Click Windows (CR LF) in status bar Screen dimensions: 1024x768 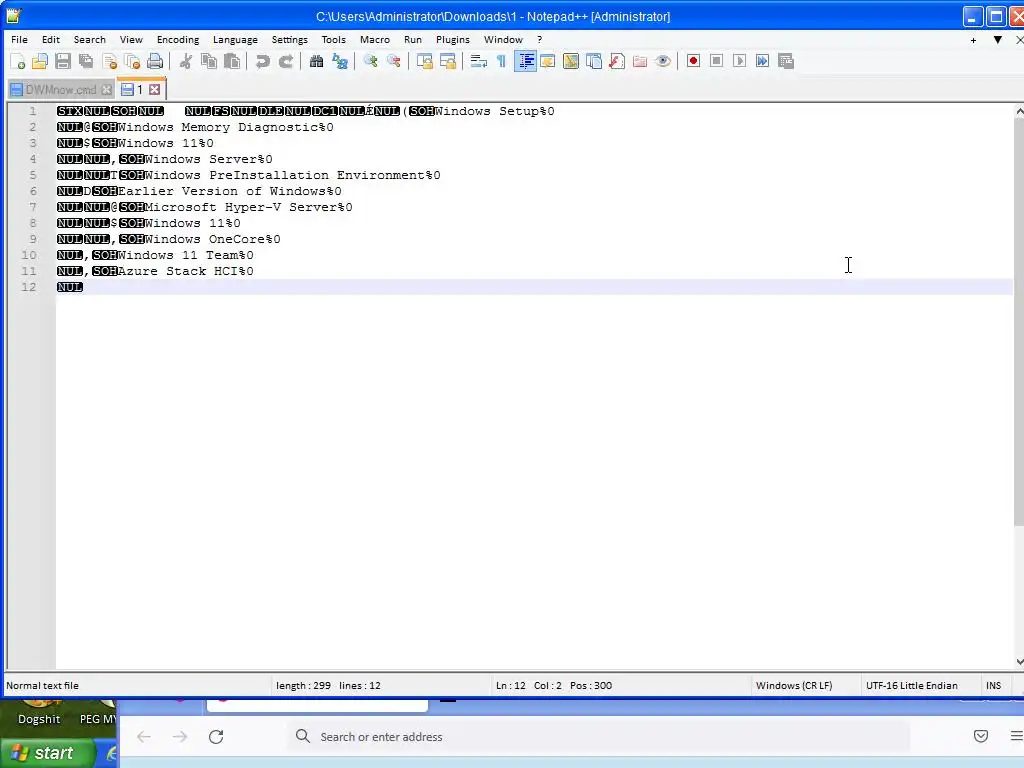[x=793, y=685]
